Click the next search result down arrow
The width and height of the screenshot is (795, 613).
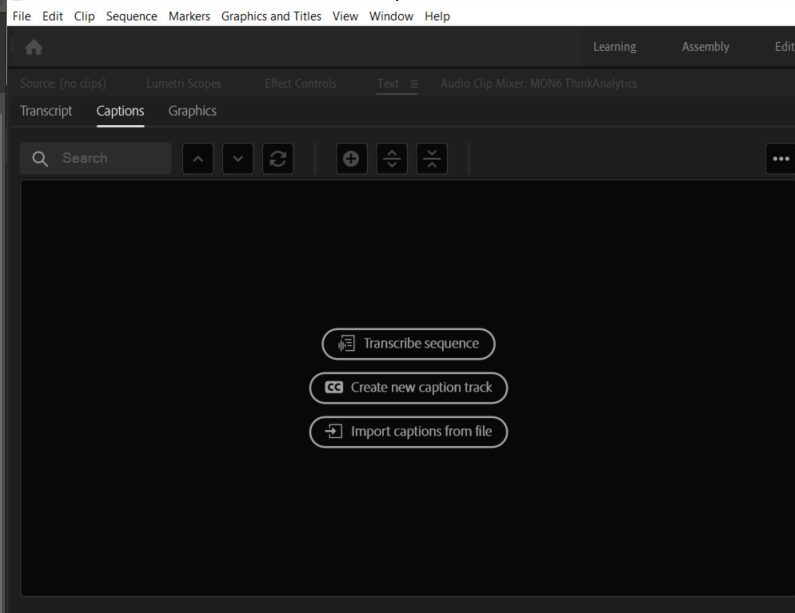coord(238,159)
